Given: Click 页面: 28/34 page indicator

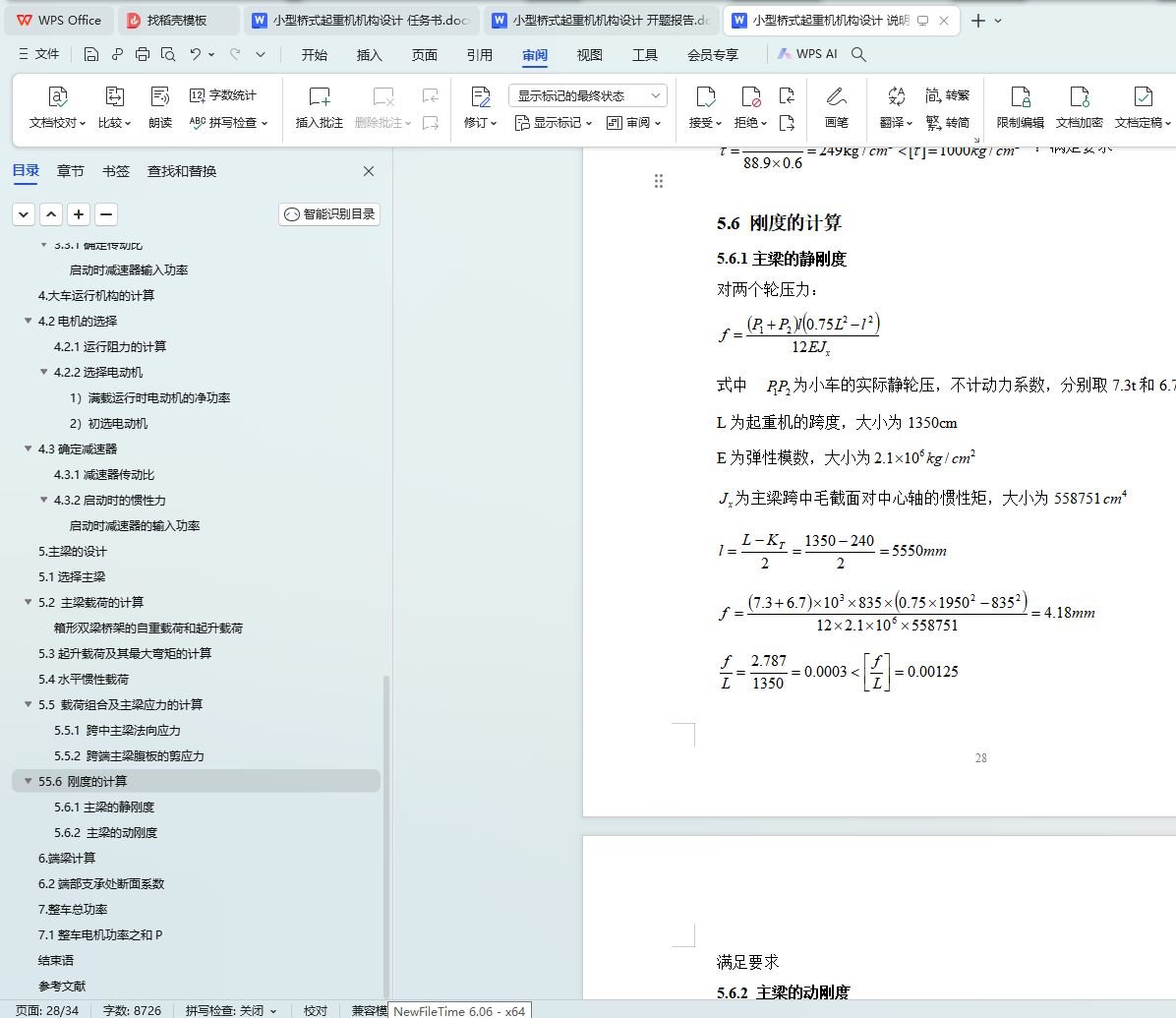Looking at the screenshot, I should tap(47, 1010).
